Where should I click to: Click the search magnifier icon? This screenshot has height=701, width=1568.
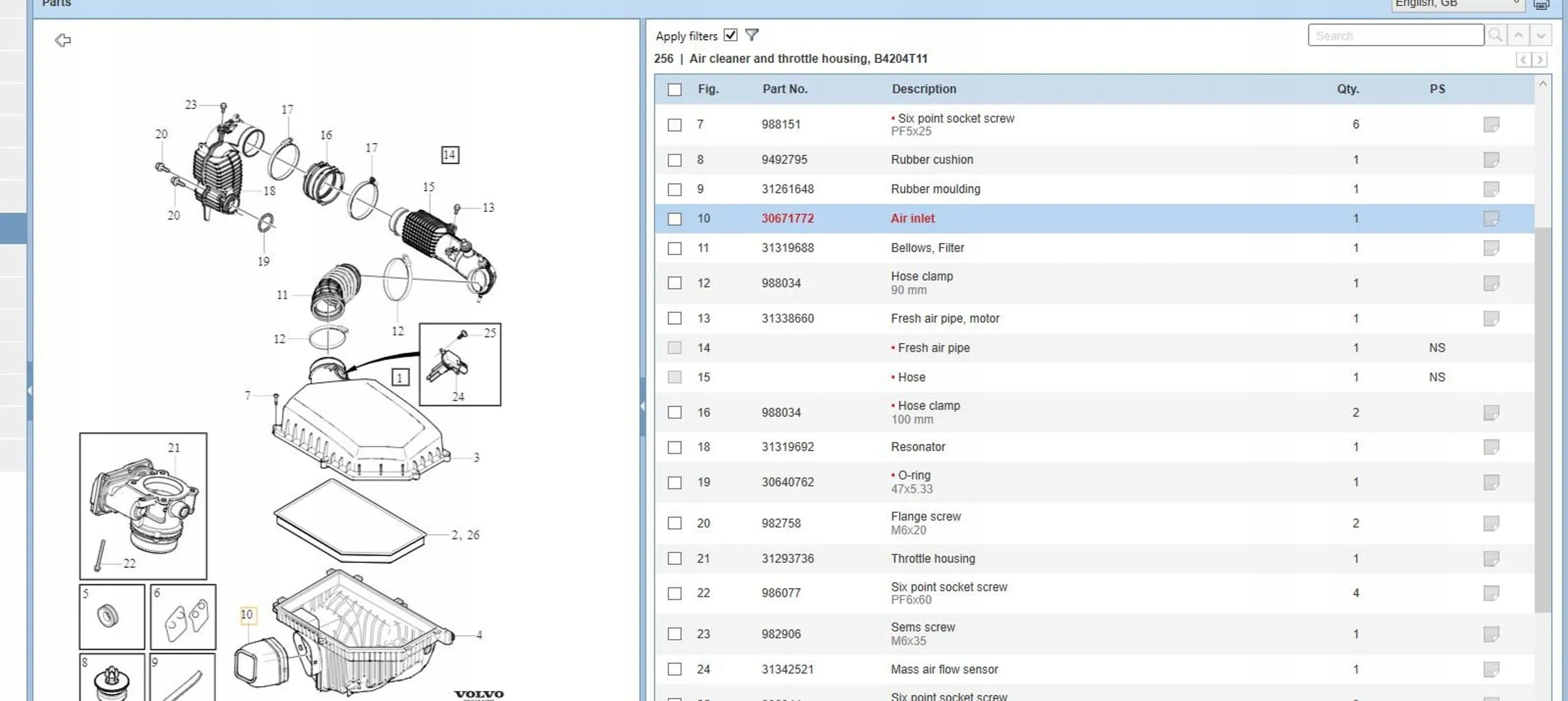point(1495,35)
